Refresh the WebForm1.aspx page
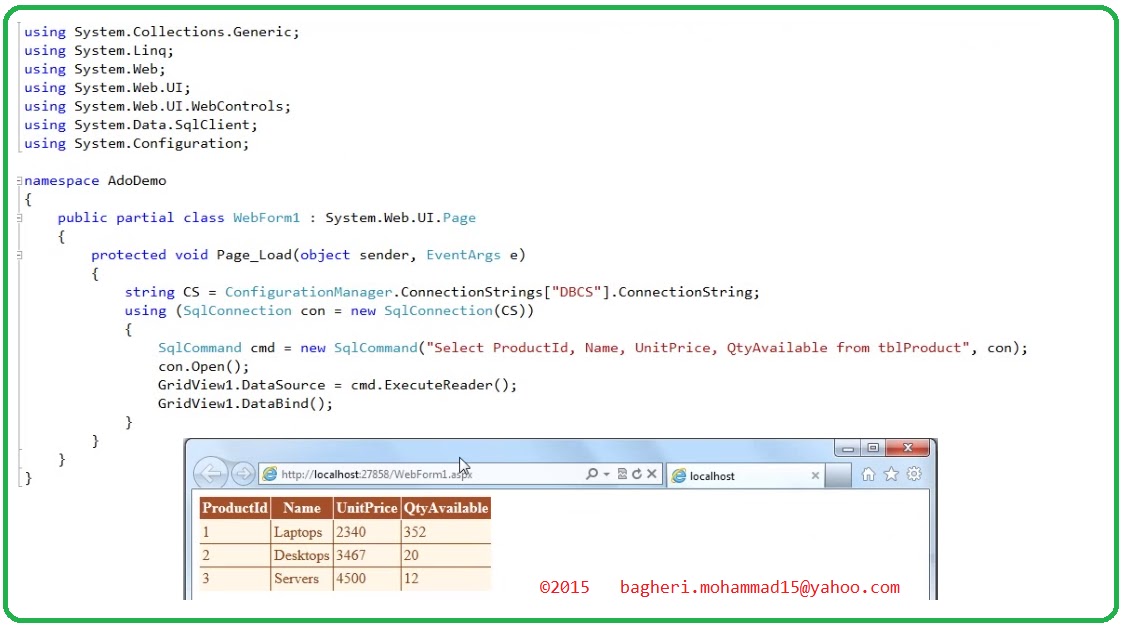Screen dimensions: 1127x628 coord(637,474)
